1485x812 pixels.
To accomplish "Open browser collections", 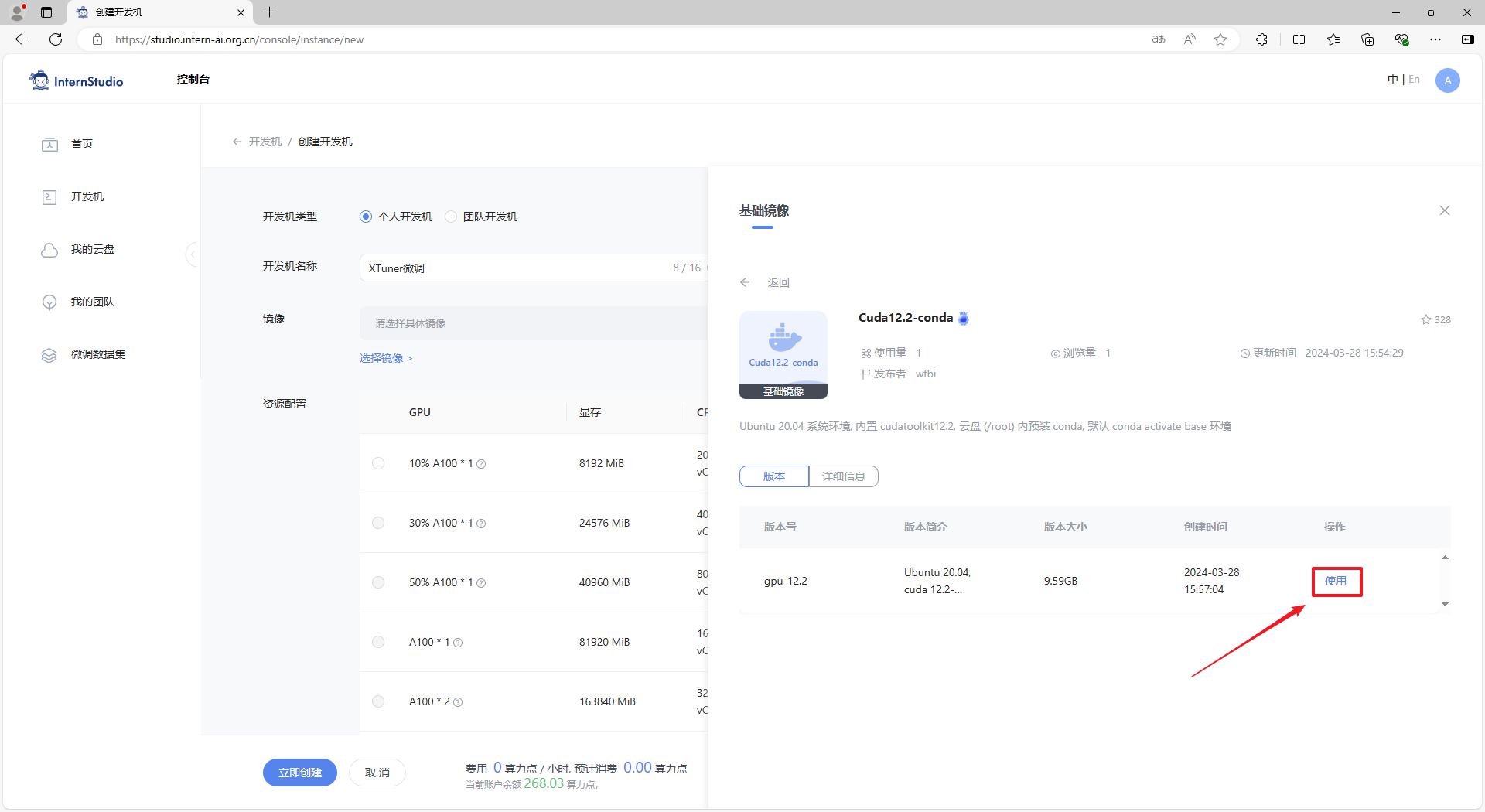I will [1367, 39].
